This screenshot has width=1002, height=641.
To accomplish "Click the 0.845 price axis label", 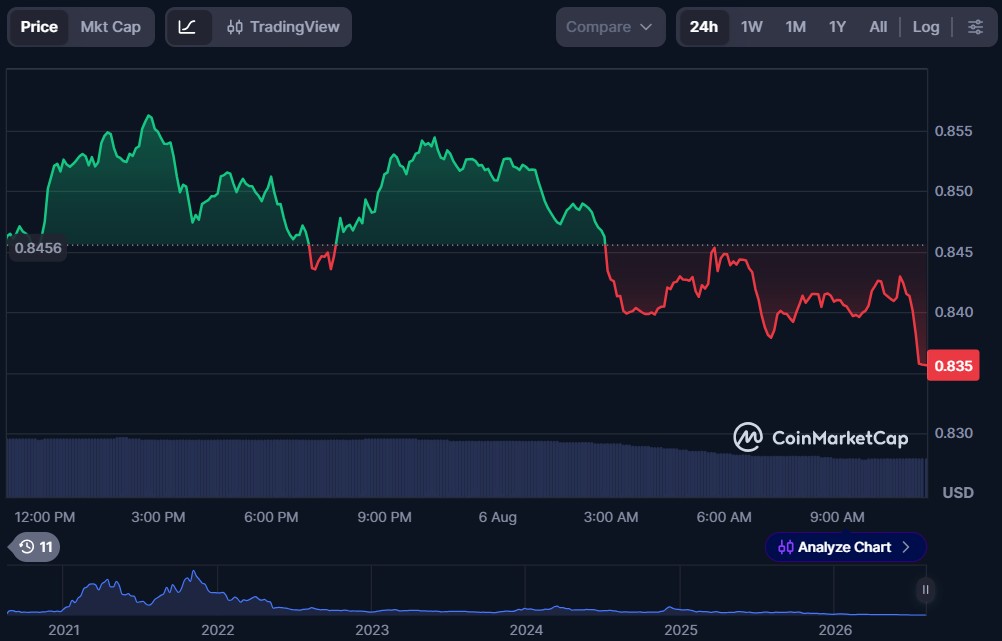I will [x=953, y=252].
